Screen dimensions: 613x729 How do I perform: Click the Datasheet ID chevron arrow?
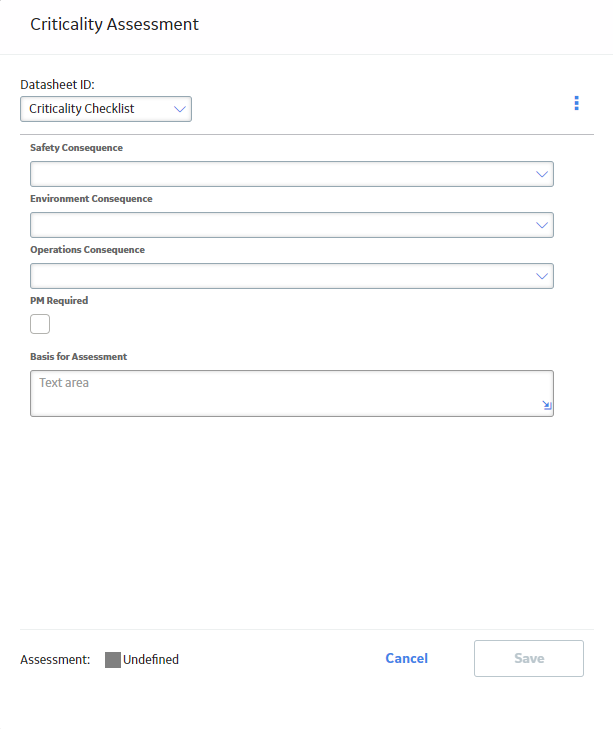(180, 109)
